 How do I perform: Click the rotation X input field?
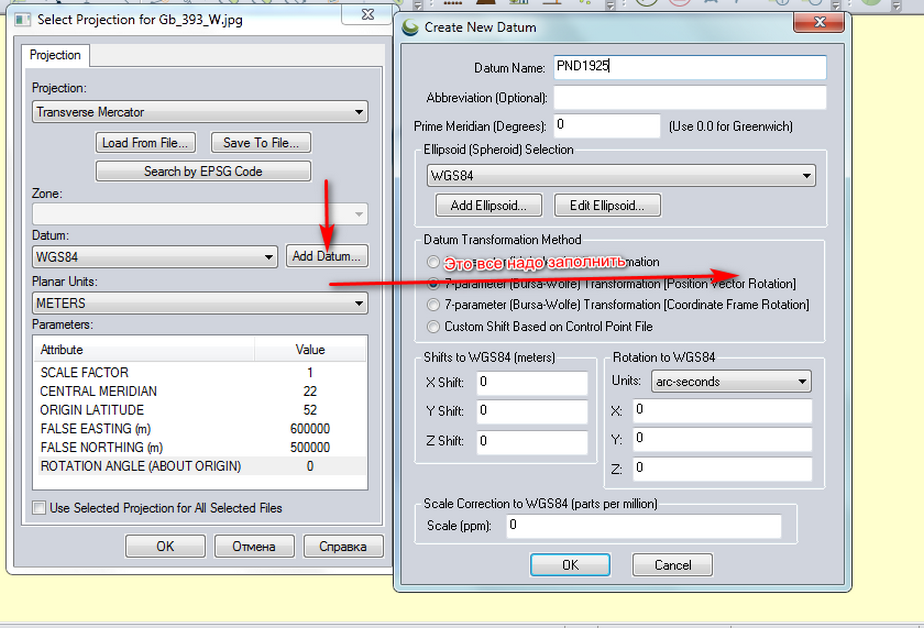[722, 410]
